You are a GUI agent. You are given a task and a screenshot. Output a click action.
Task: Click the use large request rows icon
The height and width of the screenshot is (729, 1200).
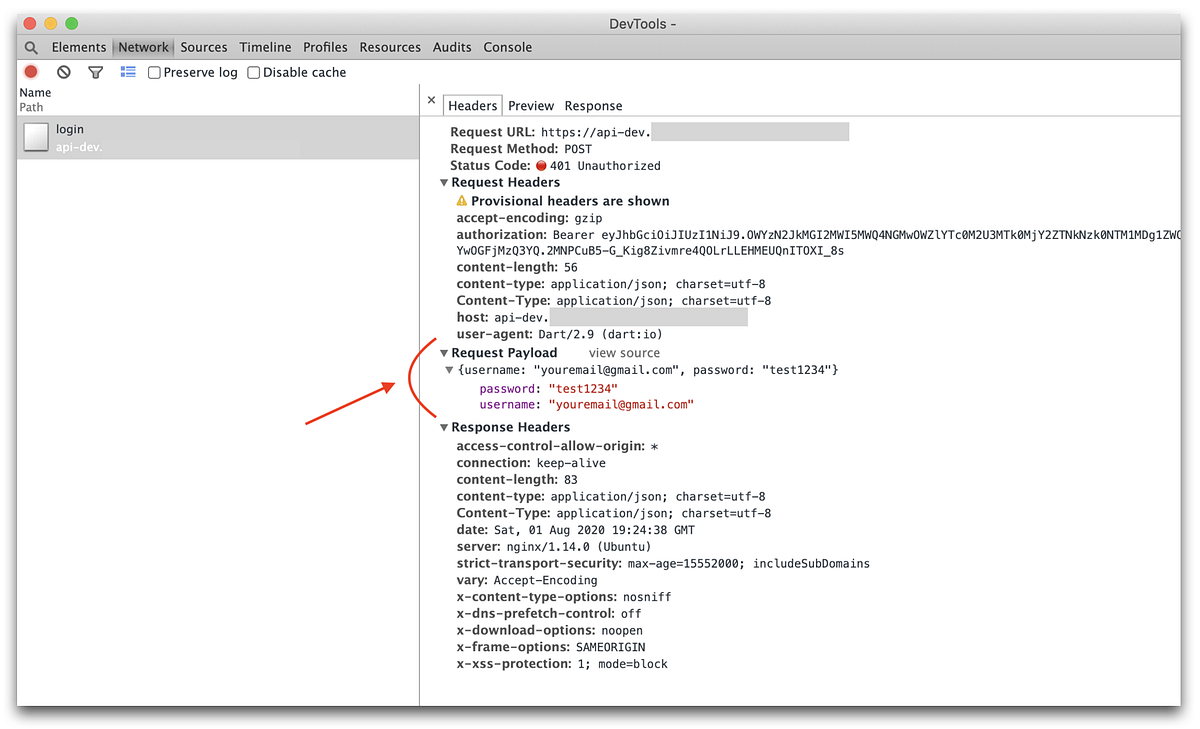coord(126,71)
